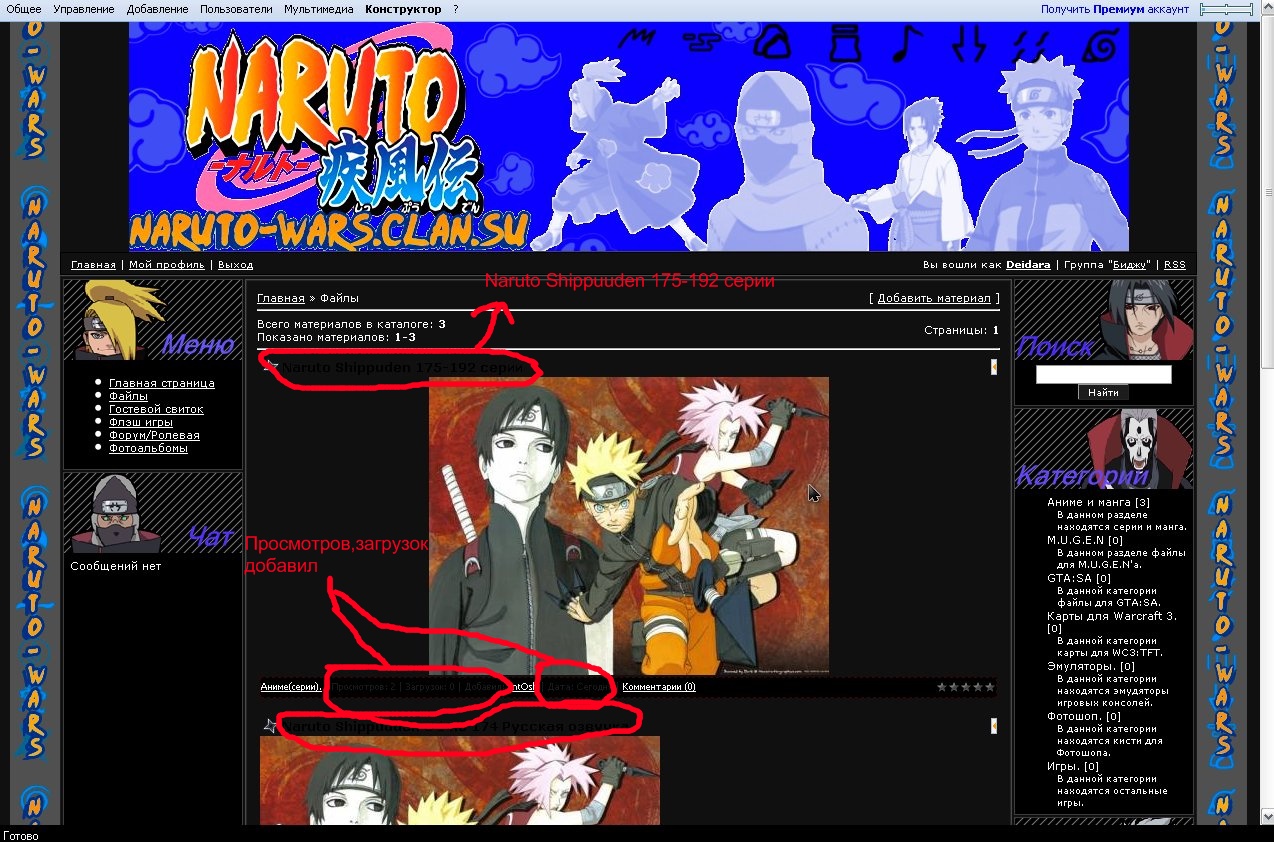The width and height of the screenshot is (1274, 842).
Task: Click the moderation arrow icon of 174 Русская озвучка entry
Action: 993,726
